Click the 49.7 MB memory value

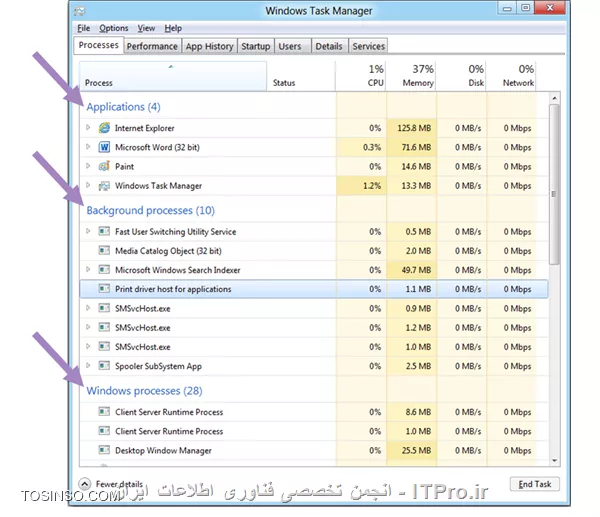pyautogui.click(x=416, y=270)
